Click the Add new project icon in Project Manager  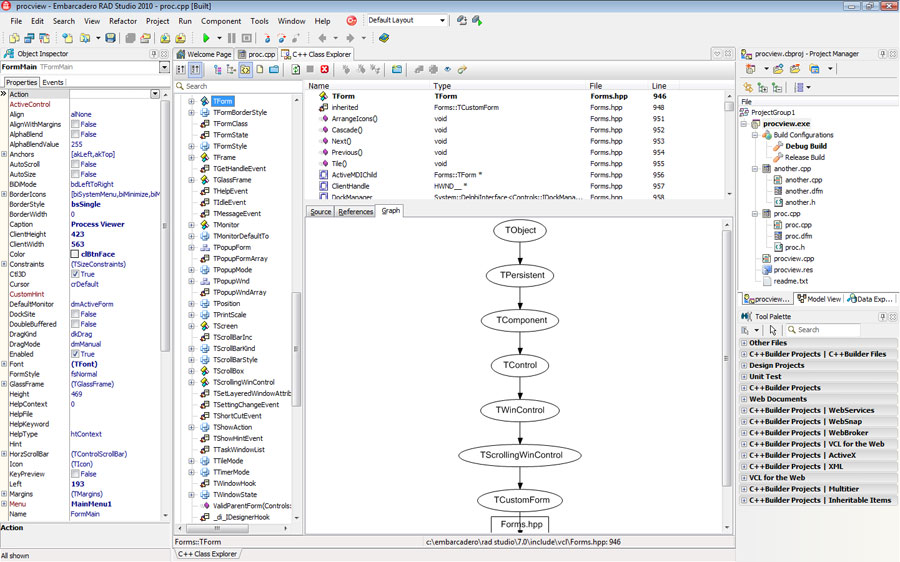(750, 69)
